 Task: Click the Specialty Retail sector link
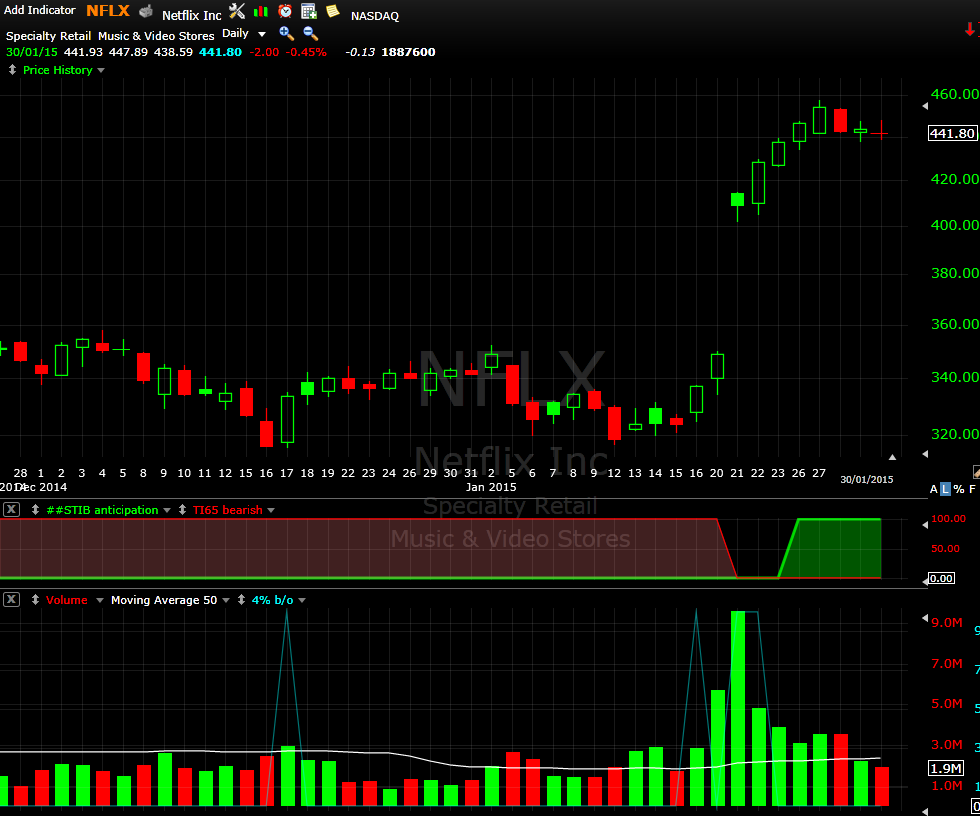[x=48, y=36]
